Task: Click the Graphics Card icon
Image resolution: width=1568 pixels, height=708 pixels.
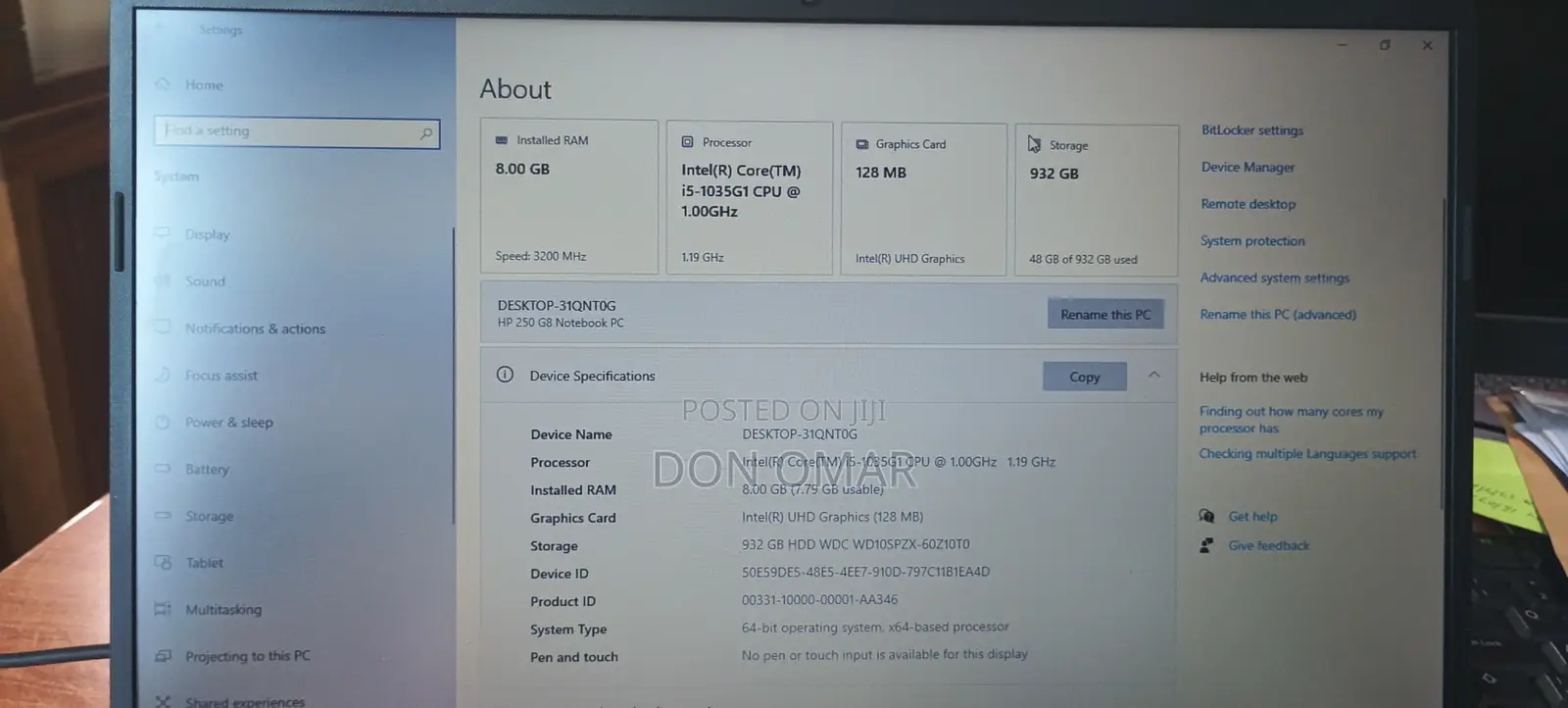Action: (x=862, y=144)
